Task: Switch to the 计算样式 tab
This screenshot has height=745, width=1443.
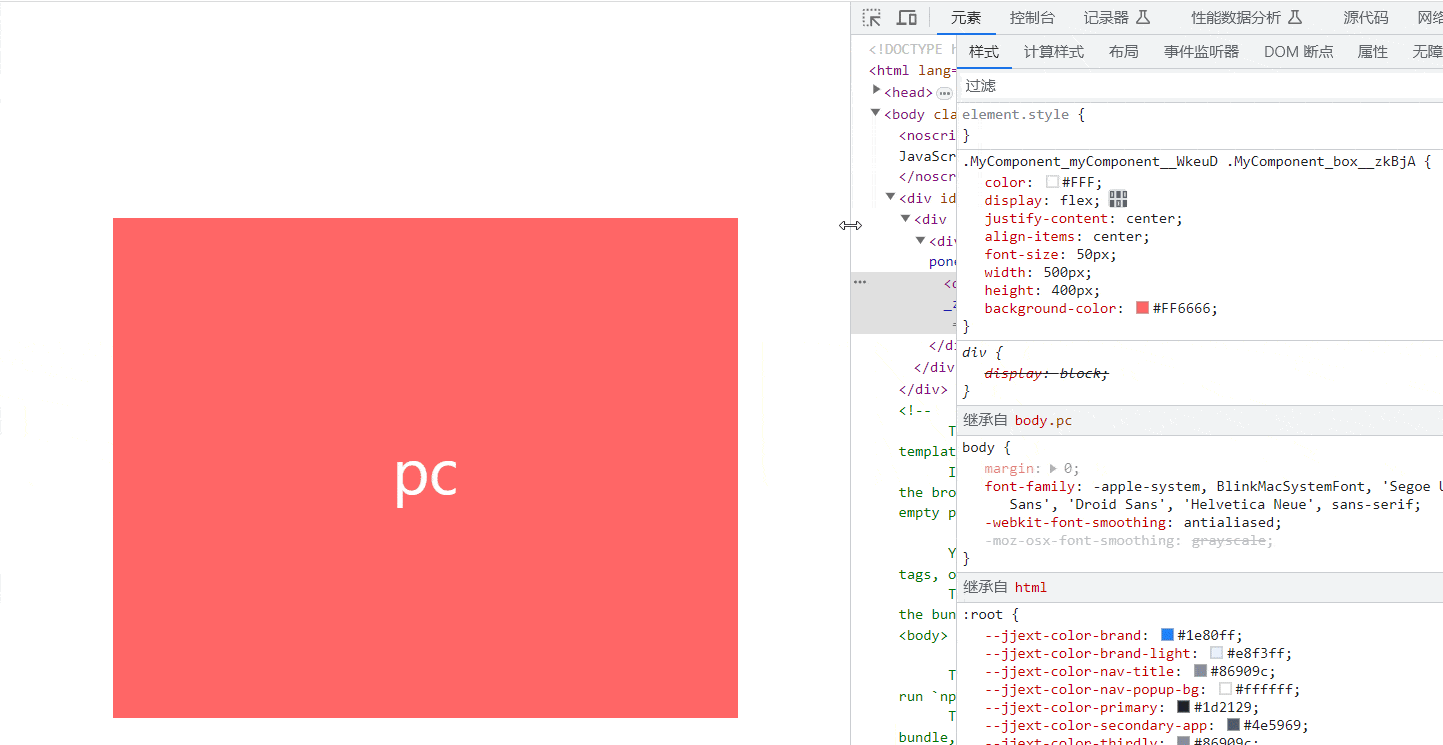Action: pyautogui.click(x=1054, y=52)
